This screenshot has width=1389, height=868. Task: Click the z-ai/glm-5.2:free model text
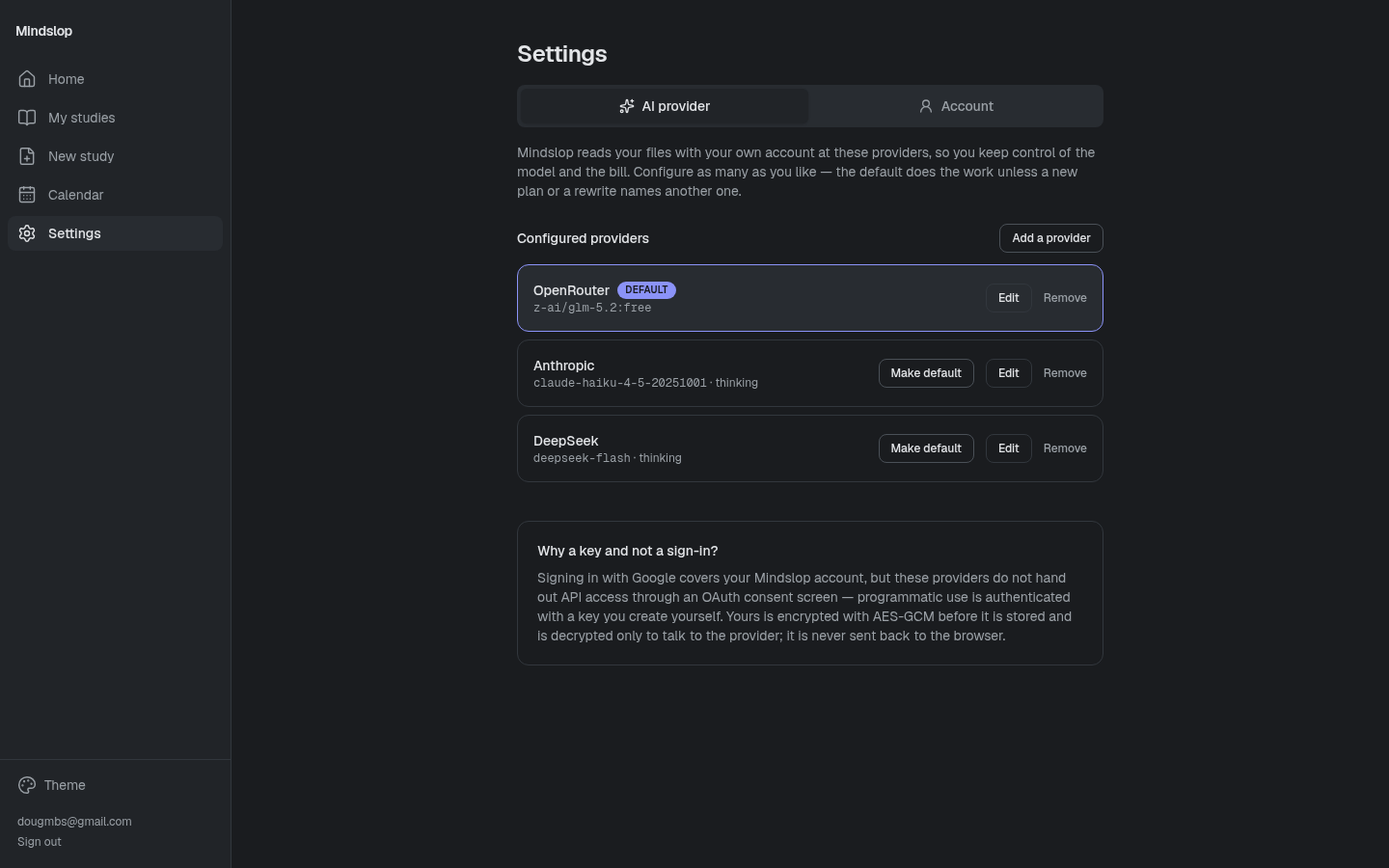(x=592, y=308)
